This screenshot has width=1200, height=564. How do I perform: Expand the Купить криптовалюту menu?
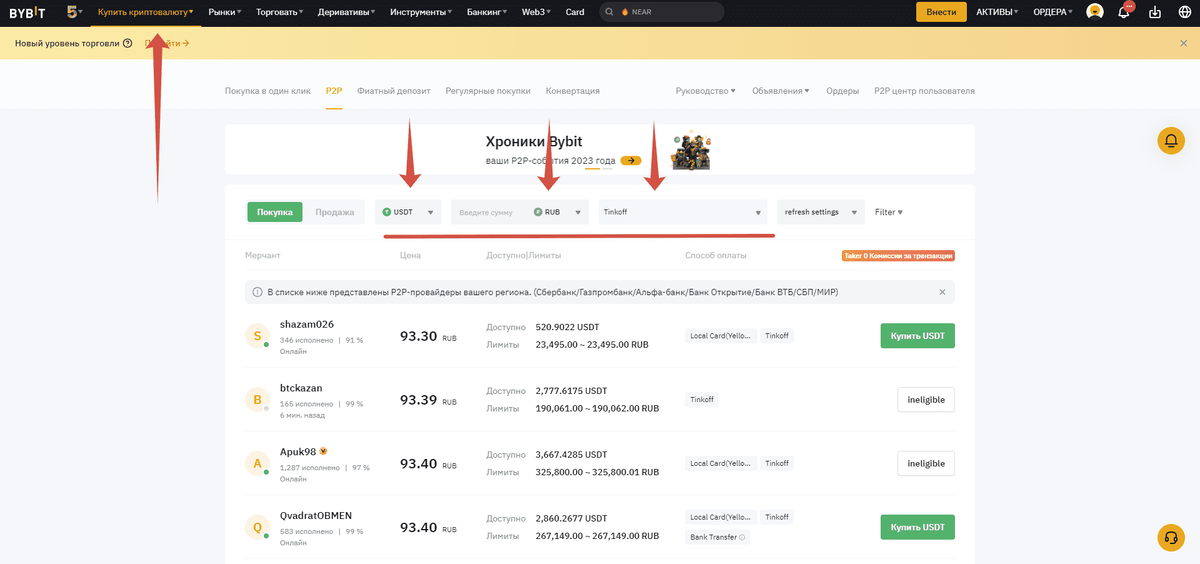(146, 12)
